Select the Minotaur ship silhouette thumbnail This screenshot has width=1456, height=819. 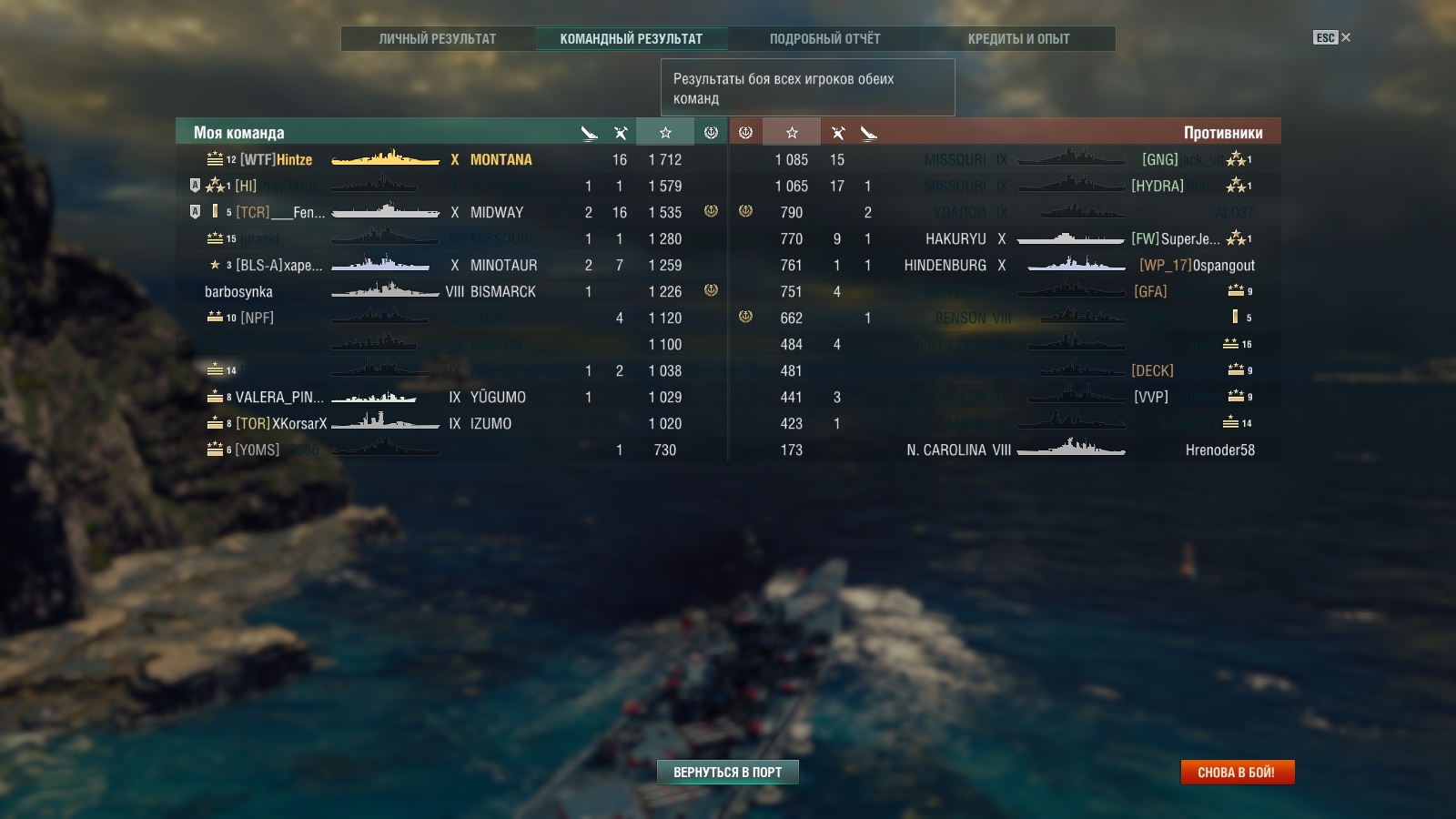(380, 265)
